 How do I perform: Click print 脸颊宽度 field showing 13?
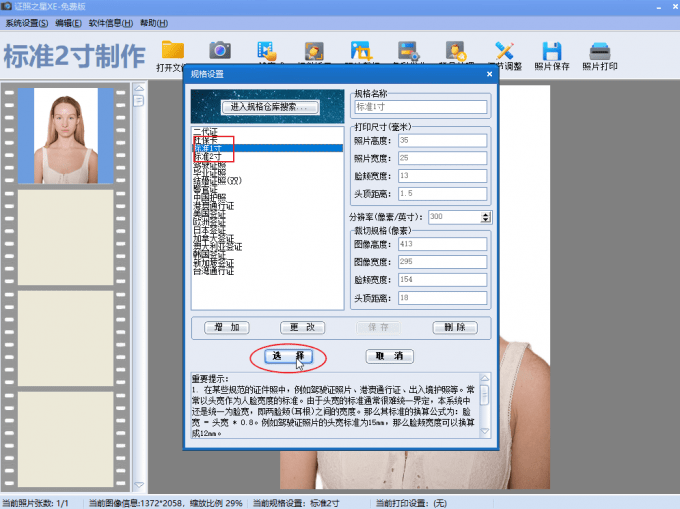(x=442, y=176)
